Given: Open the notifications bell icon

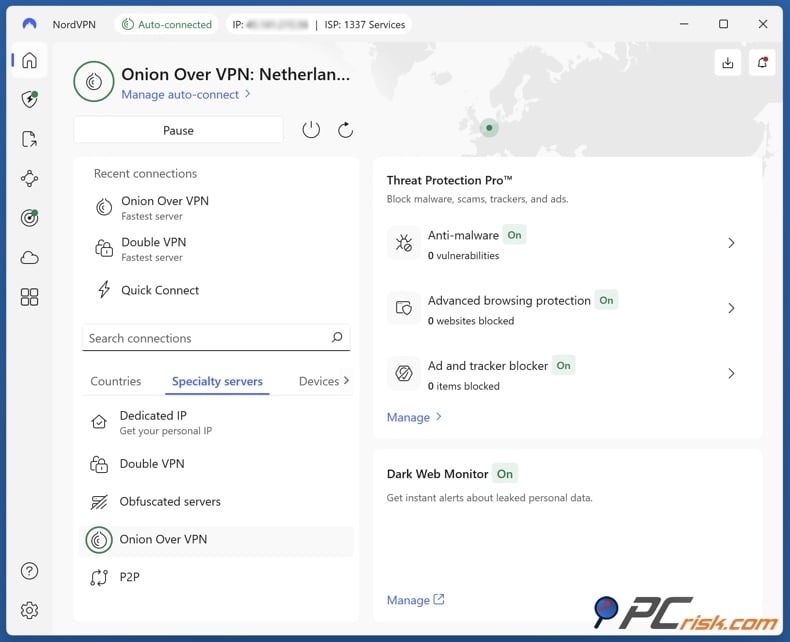Looking at the screenshot, I should point(762,62).
